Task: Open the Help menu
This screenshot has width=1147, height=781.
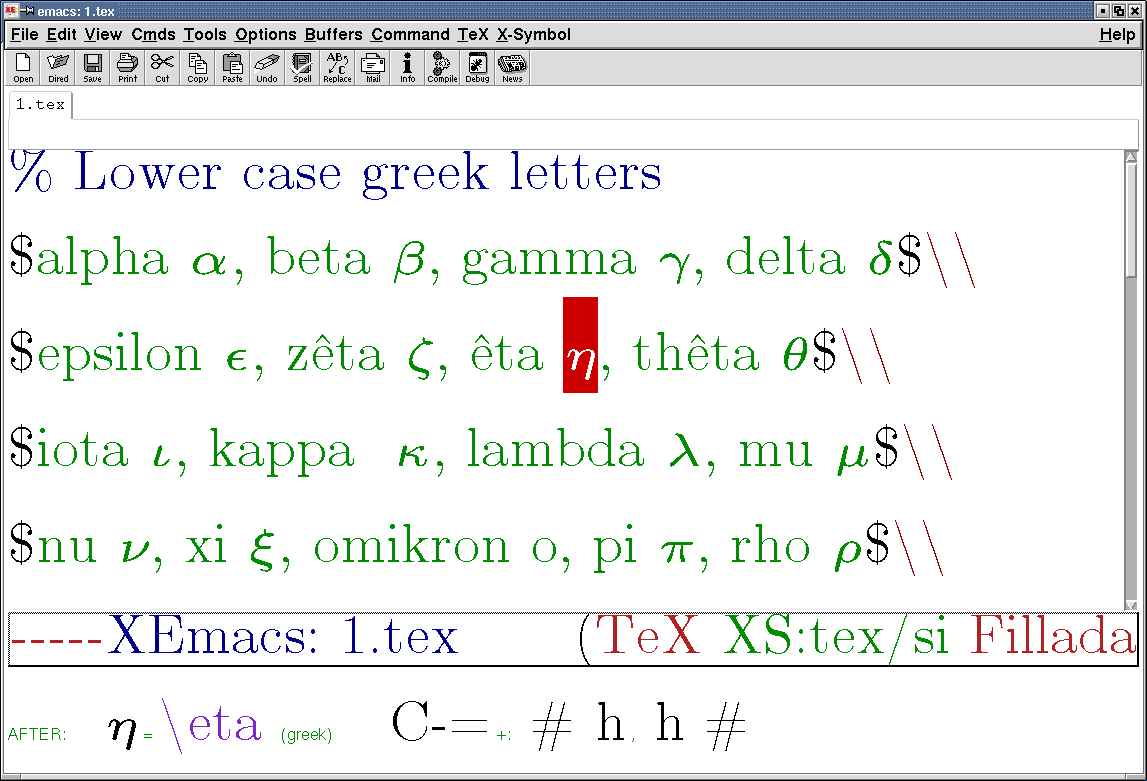Action: [1117, 34]
